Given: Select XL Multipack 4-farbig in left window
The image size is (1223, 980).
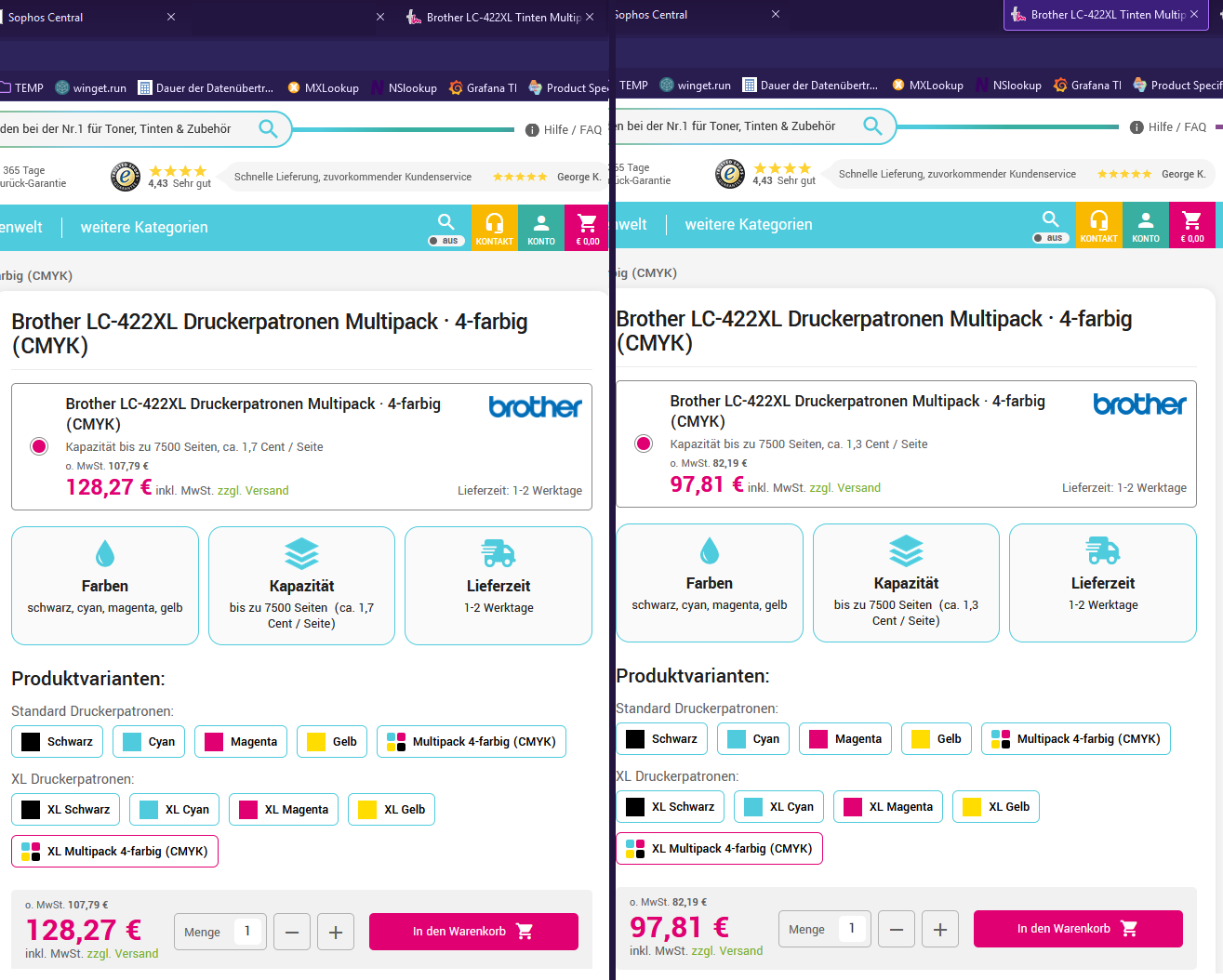Looking at the screenshot, I should point(114,852).
